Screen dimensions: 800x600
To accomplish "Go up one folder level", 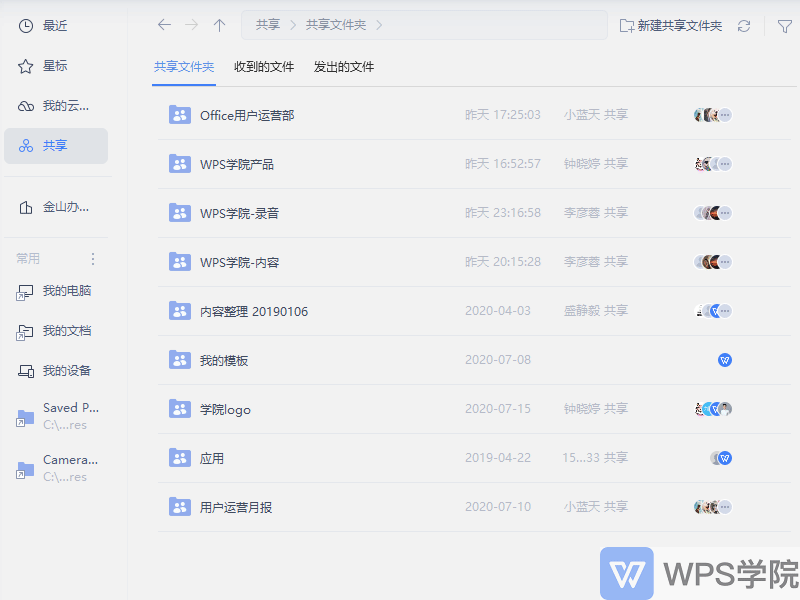I will [x=219, y=25].
